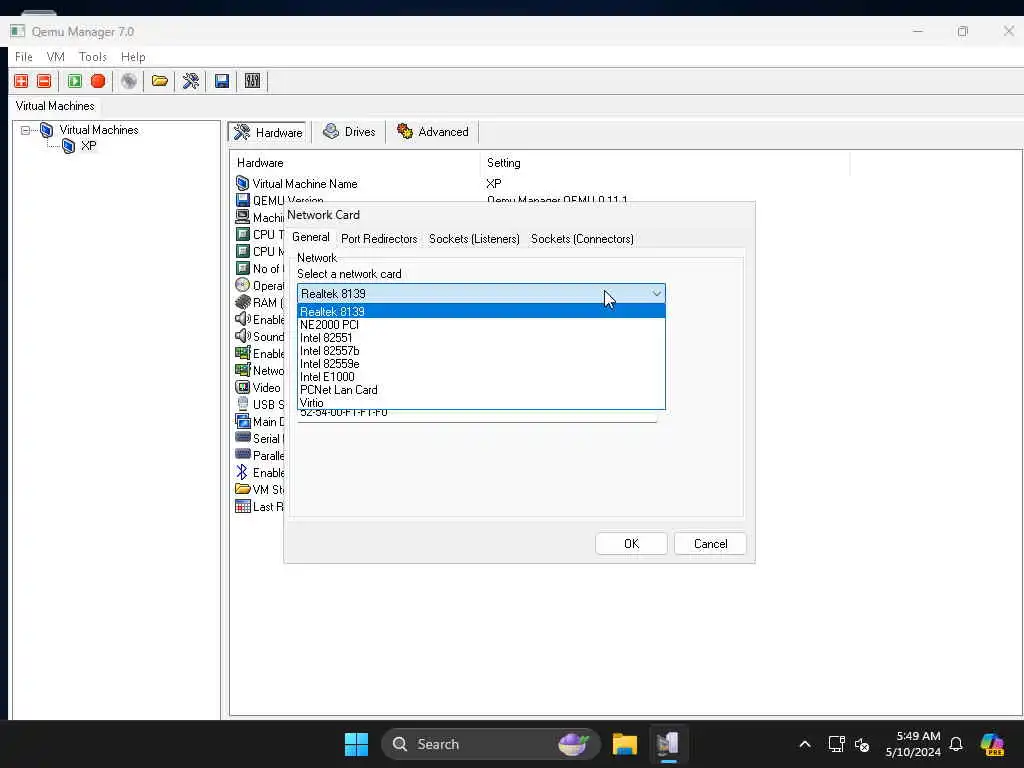
Task: Click the taskbar Search box
Action: tap(490, 744)
